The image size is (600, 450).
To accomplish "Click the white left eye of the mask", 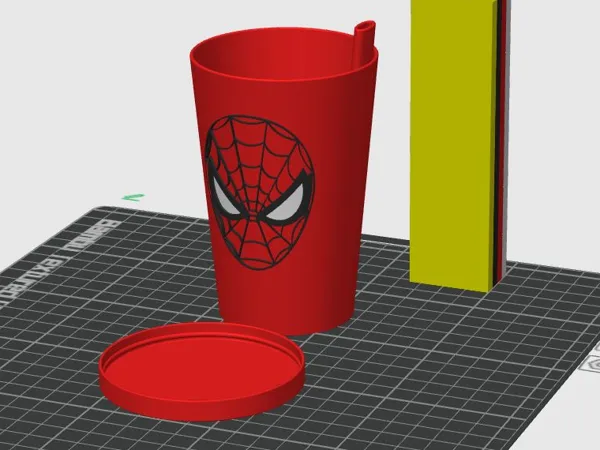I will click(x=227, y=196).
